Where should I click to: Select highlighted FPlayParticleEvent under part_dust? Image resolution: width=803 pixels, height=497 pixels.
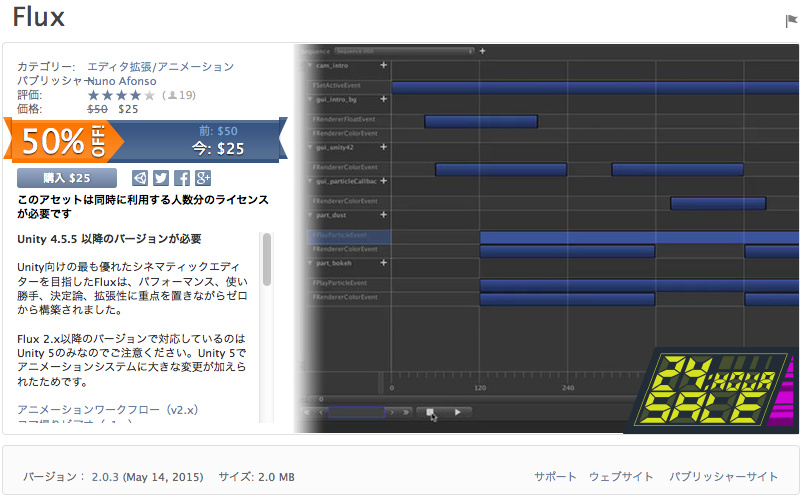pos(348,235)
